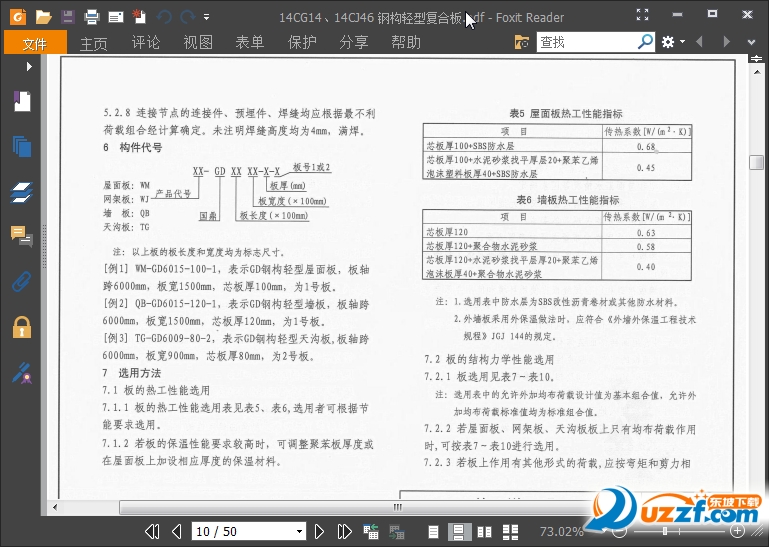Open the search settings gear dropdown
Image resolution: width=769 pixels, height=547 pixels.
coord(672,42)
